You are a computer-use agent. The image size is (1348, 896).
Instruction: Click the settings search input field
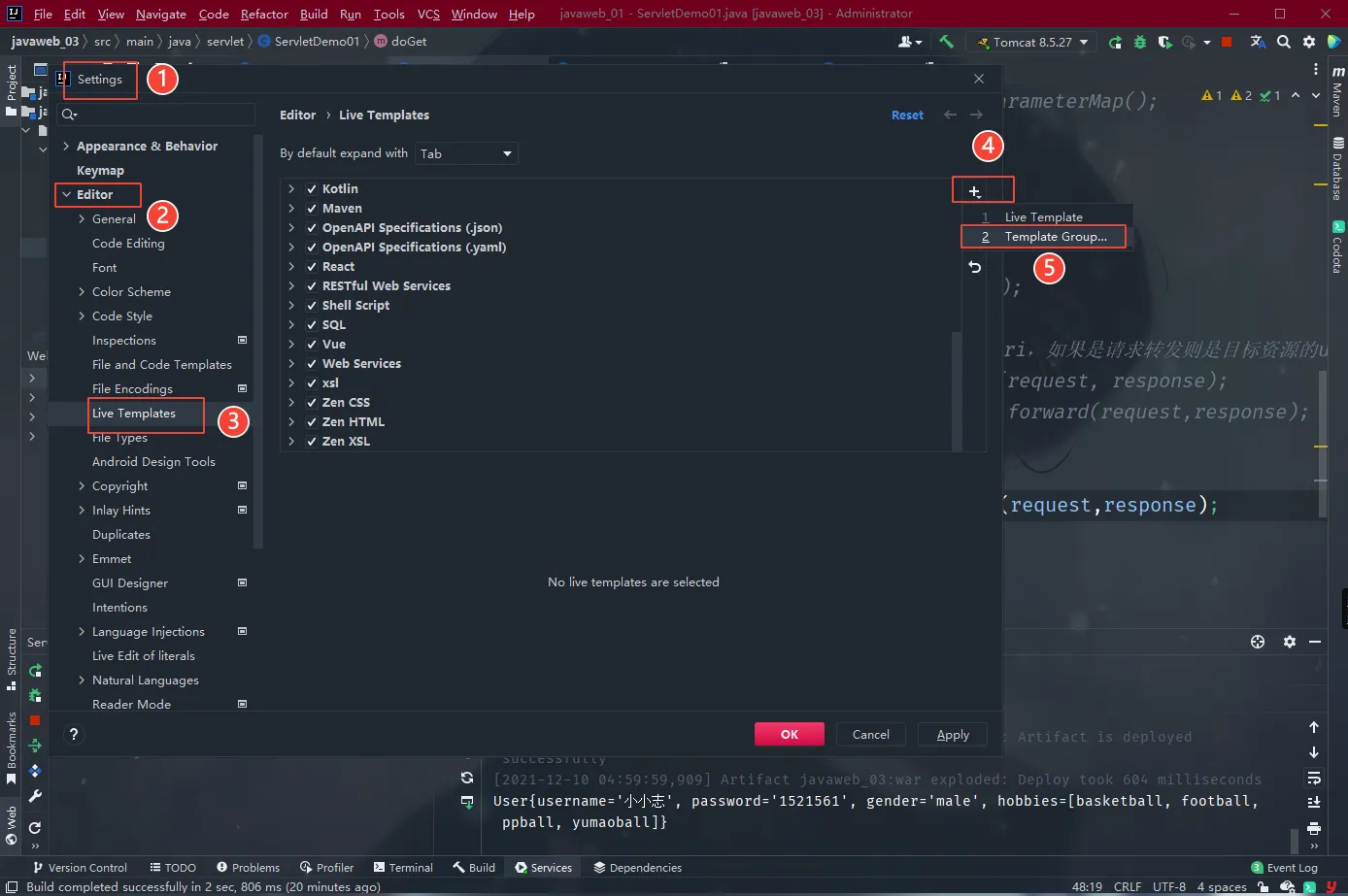pos(155,115)
